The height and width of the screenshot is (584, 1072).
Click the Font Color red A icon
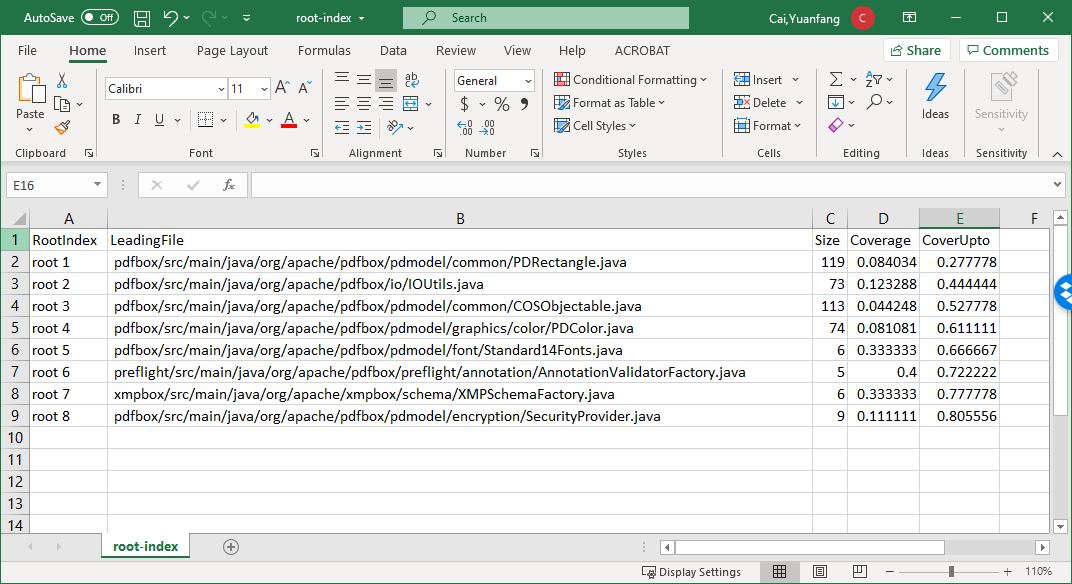coord(289,120)
